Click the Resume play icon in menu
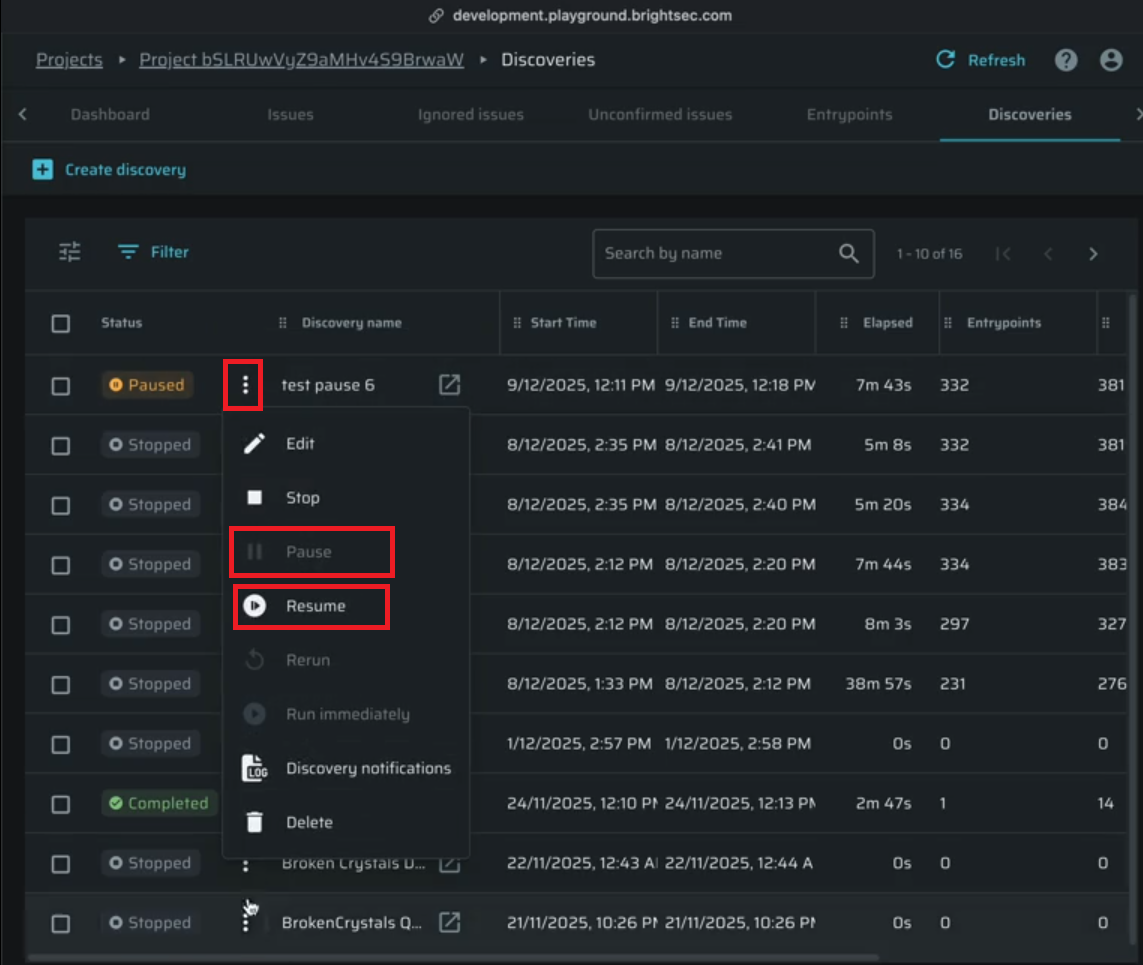The width and height of the screenshot is (1143, 965). (254, 606)
